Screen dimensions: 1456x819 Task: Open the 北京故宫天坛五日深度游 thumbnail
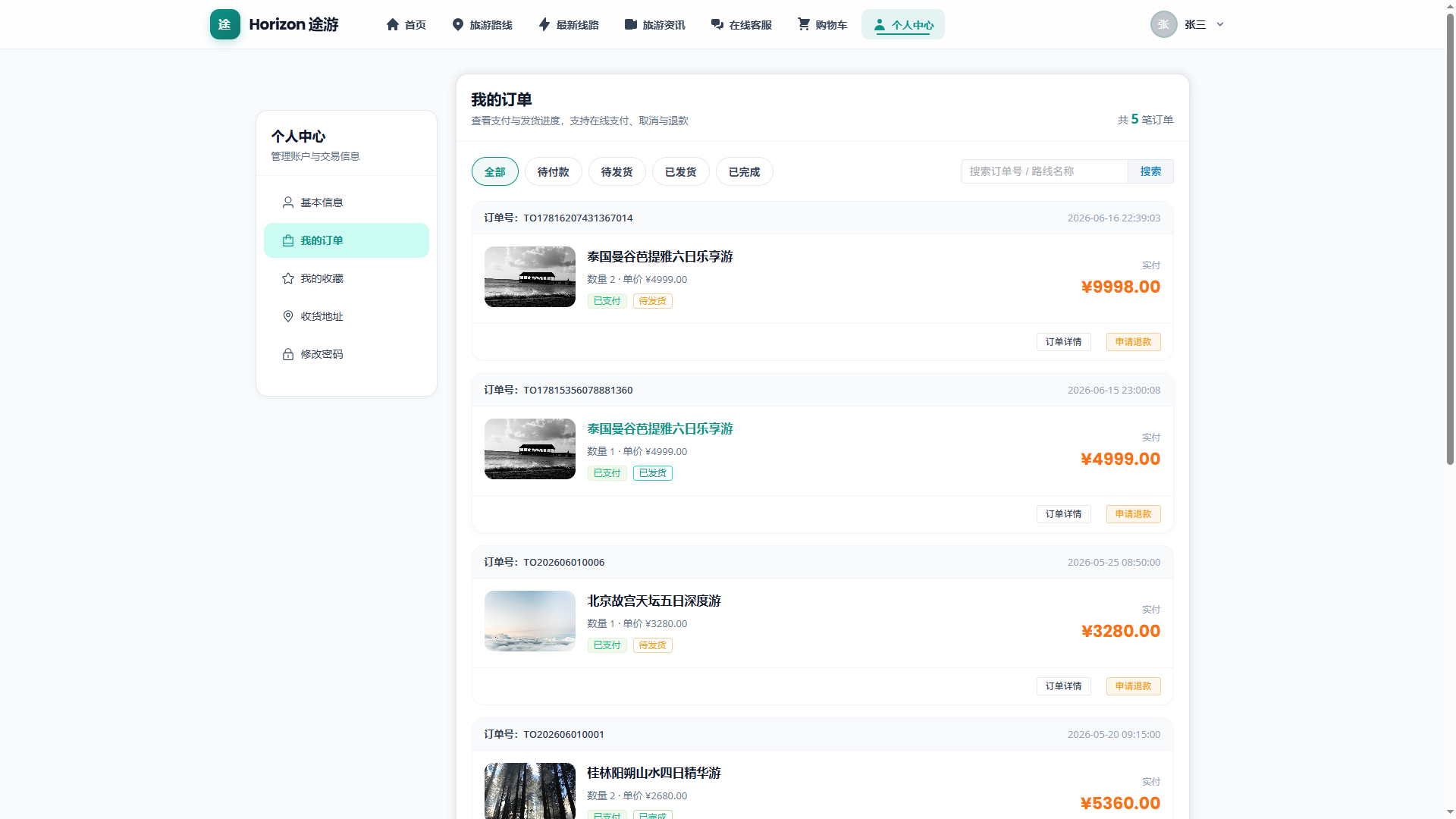(530, 621)
